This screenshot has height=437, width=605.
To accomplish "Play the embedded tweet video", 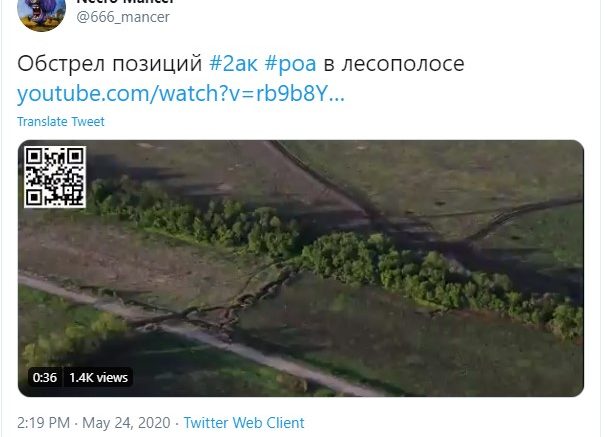I will point(301,268).
